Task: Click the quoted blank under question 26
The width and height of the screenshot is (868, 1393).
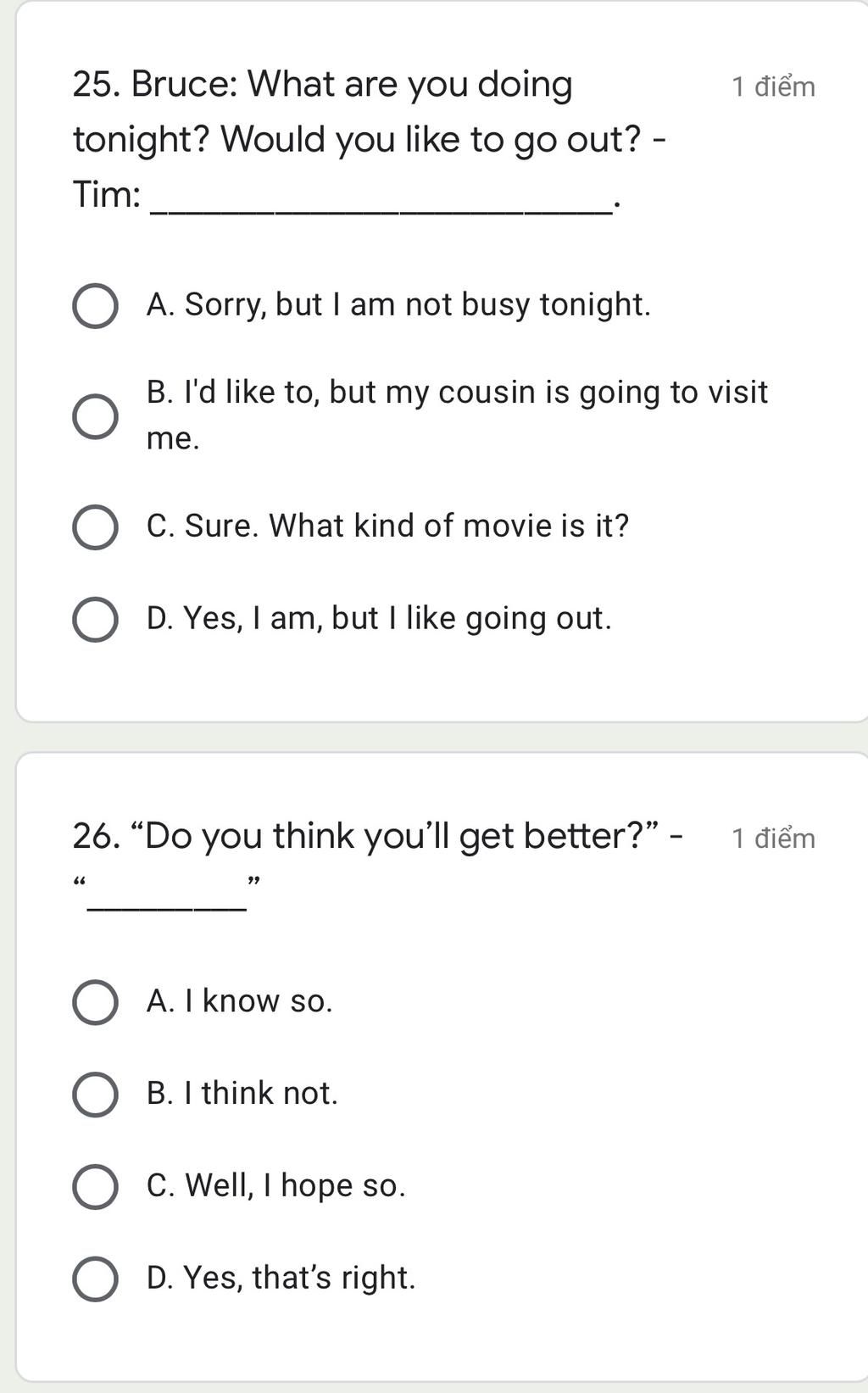Action: point(167,899)
